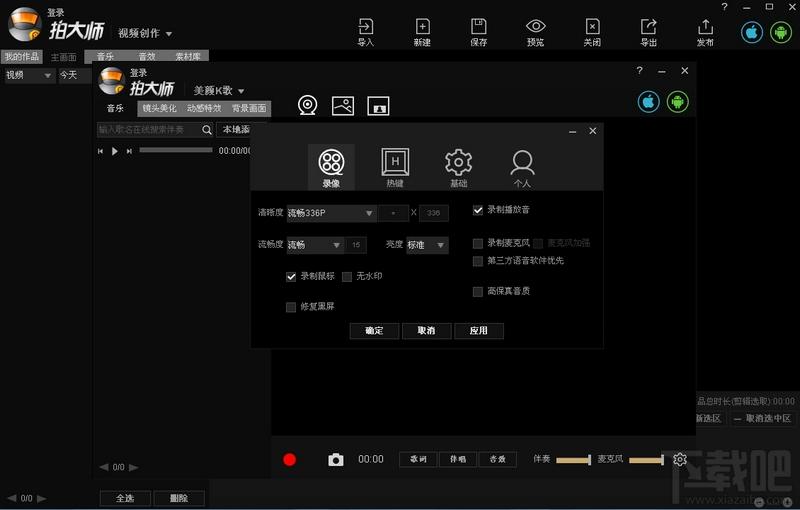Open the 今天 date filter dropdown
Screen dimensions: 800x510
[74, 75]
